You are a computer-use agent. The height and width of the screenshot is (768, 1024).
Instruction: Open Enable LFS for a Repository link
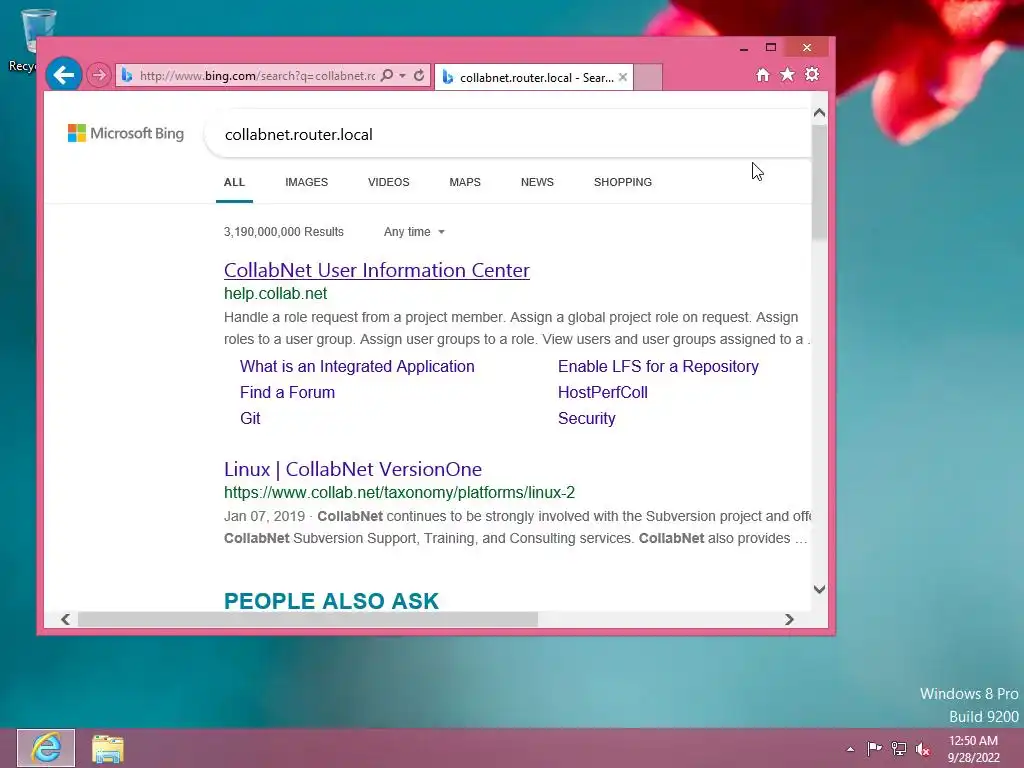658,366
